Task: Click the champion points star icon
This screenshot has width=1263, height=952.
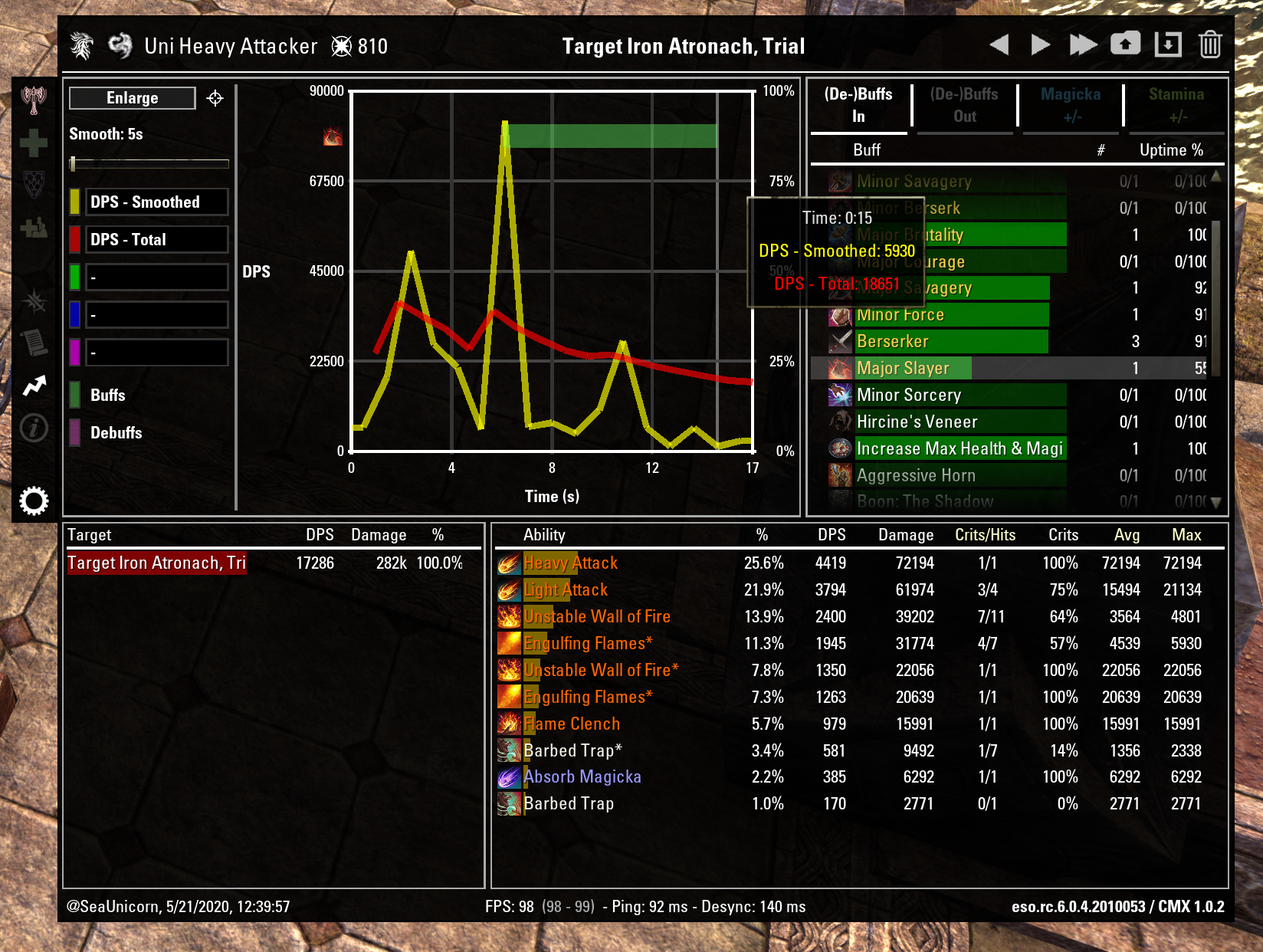Action: coord(341,46)
